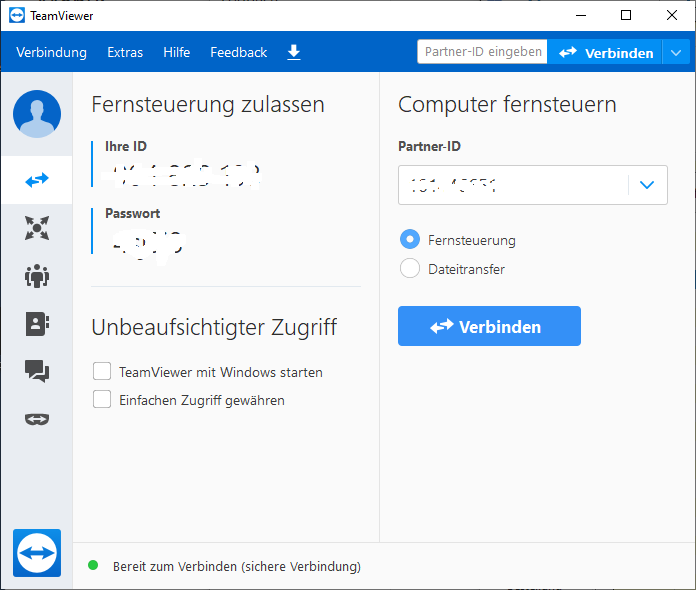
Task: Enable TeamViewer mit Windows starten
Action: [102, 371]
